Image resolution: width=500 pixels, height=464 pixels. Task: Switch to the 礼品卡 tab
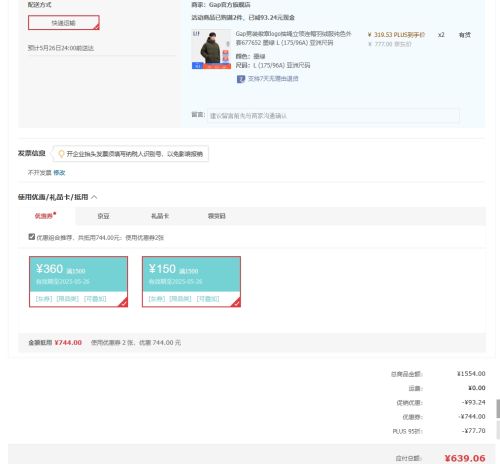click(x=160, y=216)
